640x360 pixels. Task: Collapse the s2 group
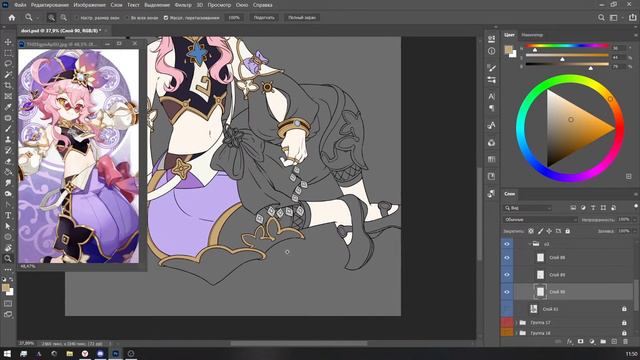point(529,244)
